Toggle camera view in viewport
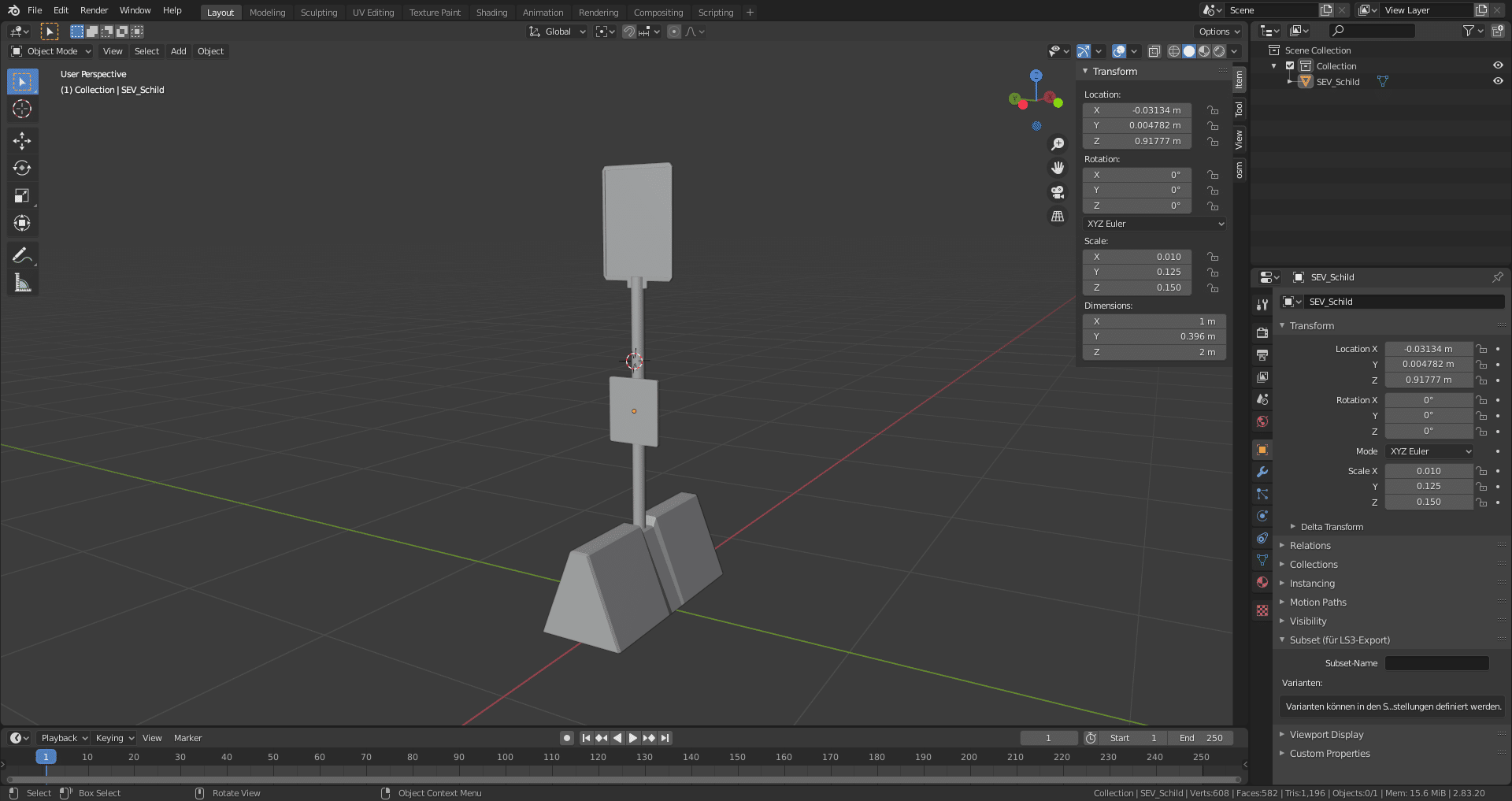This screenshot has width=1512, height=801. point(1058,192)
